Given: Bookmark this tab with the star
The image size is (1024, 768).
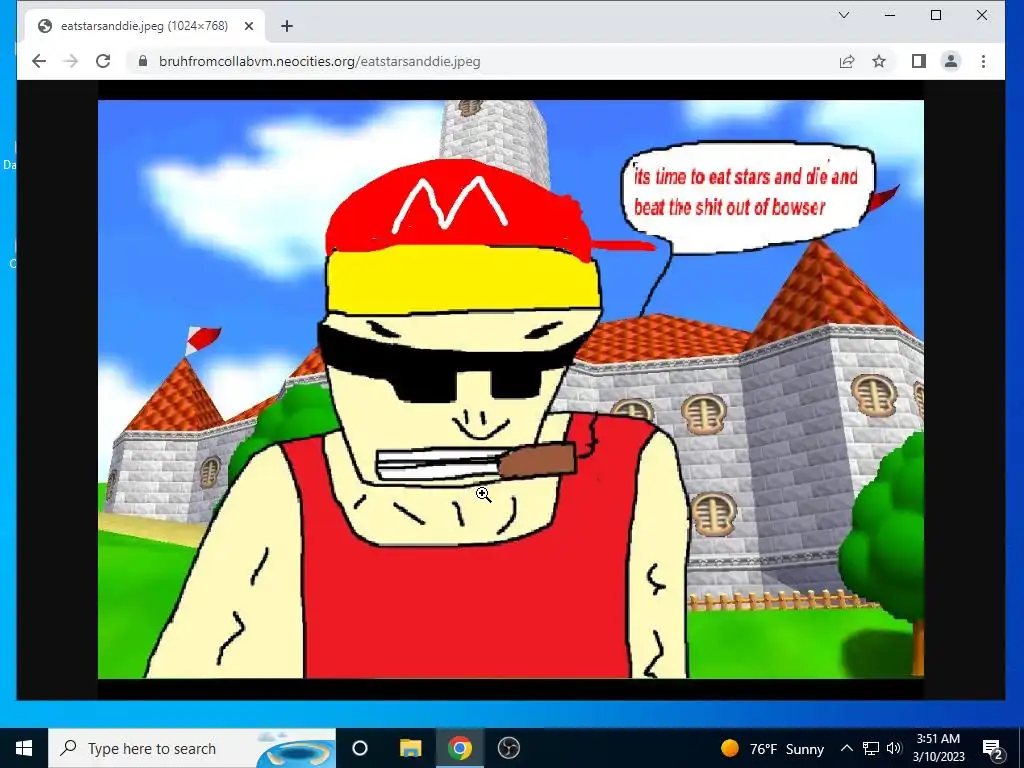Looking at the screenshot, I should [879, 61].
